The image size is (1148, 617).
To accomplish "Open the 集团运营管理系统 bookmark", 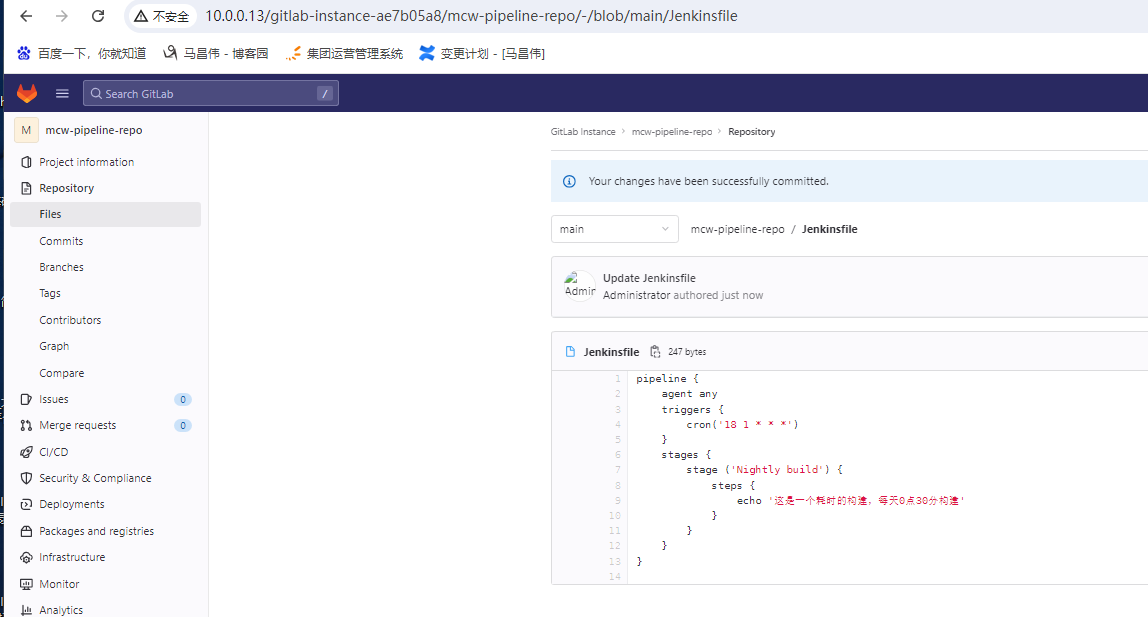I will pos(344,53).
